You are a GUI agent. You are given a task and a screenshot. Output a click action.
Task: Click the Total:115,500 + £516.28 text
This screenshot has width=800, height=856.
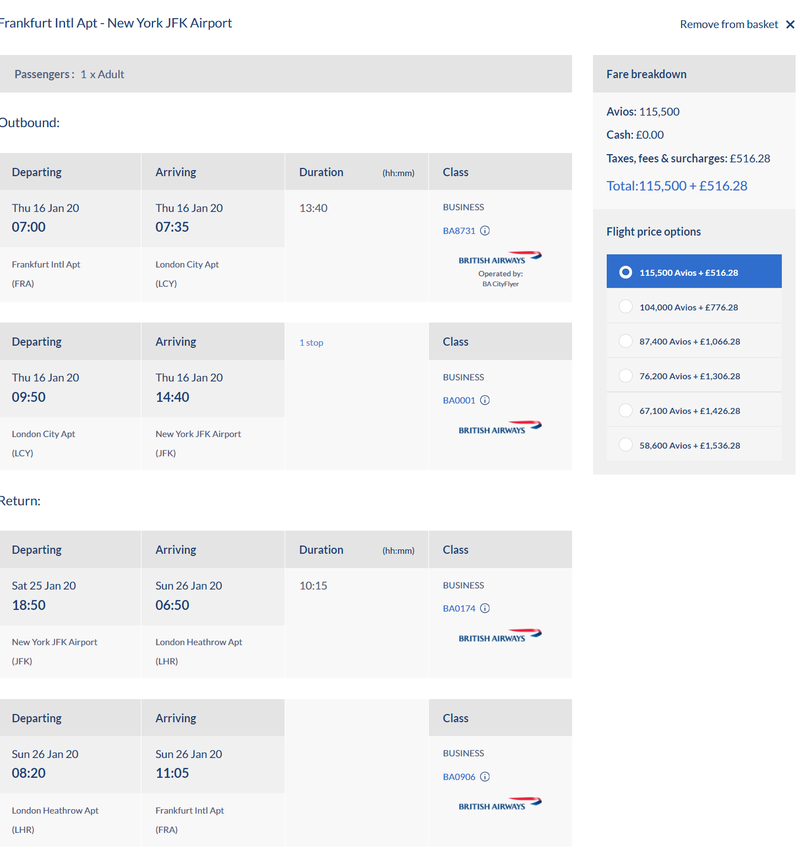[x=677, y=186]
